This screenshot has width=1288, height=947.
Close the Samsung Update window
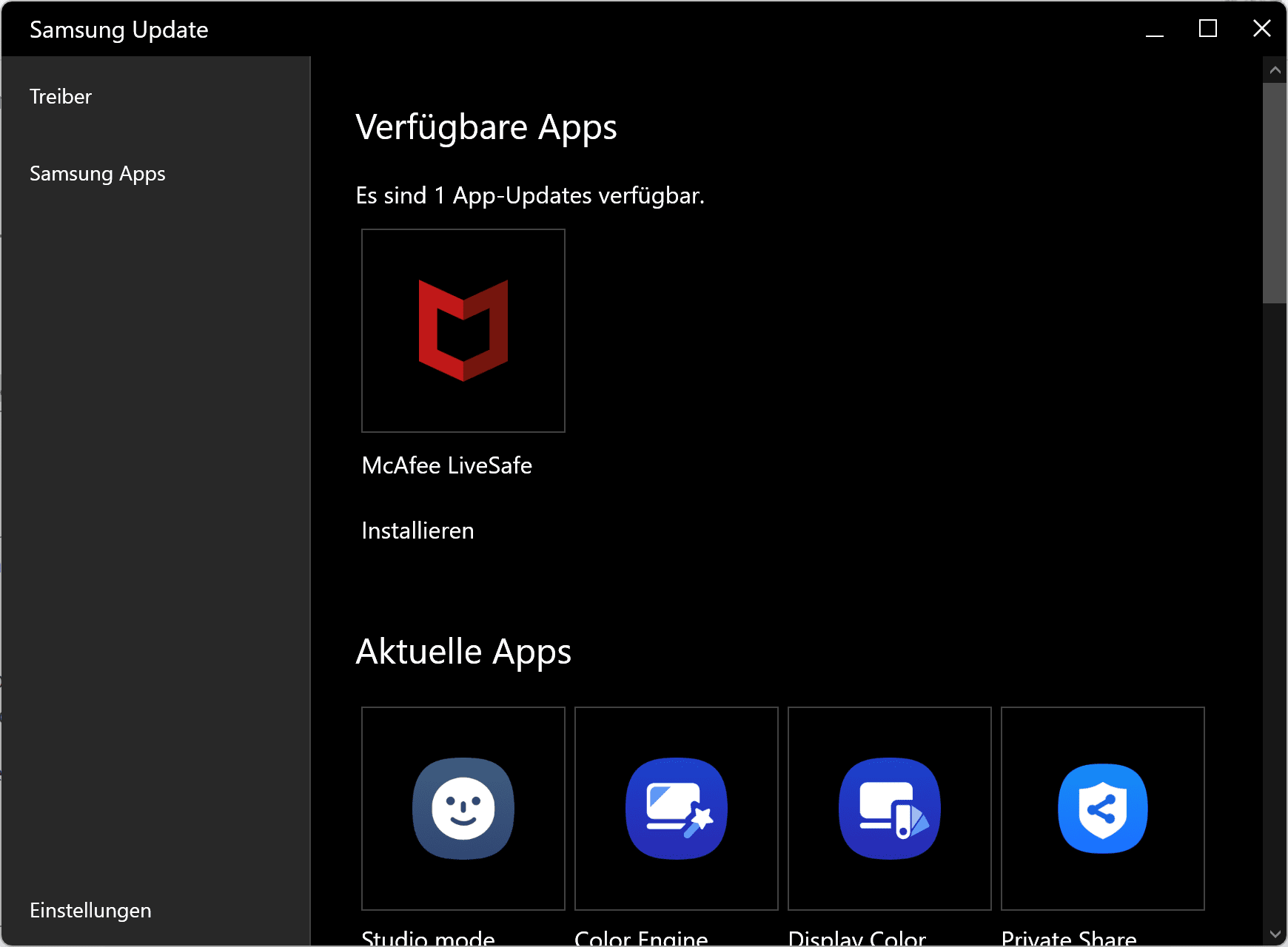click(1261, 29)
